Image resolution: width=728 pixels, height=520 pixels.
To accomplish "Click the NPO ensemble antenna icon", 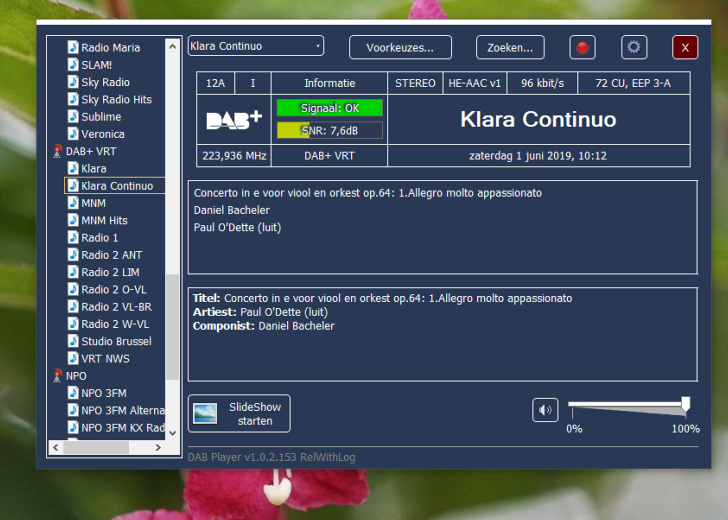I will click(58, 376).
